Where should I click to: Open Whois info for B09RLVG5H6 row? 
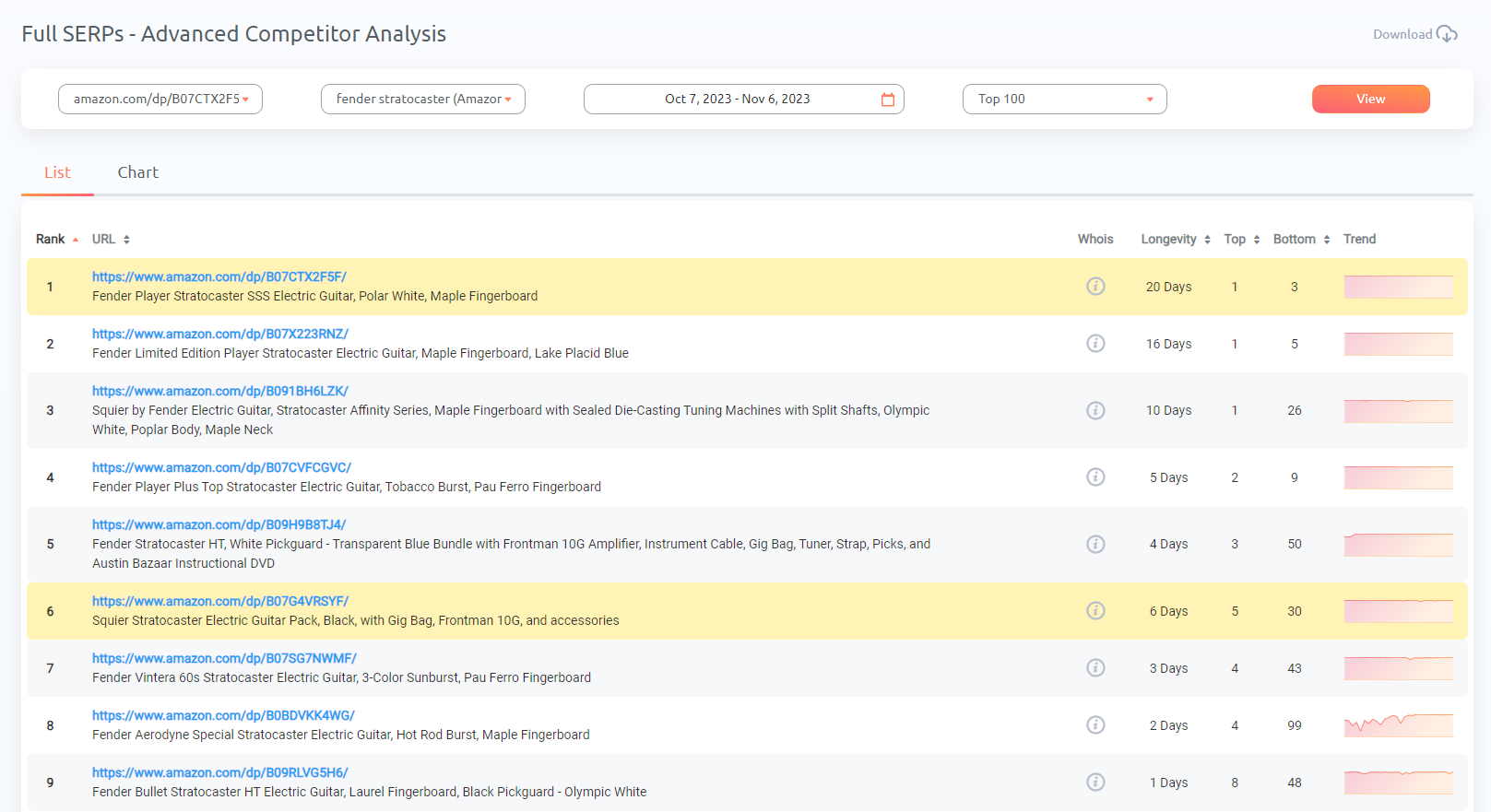(1095, 783)
